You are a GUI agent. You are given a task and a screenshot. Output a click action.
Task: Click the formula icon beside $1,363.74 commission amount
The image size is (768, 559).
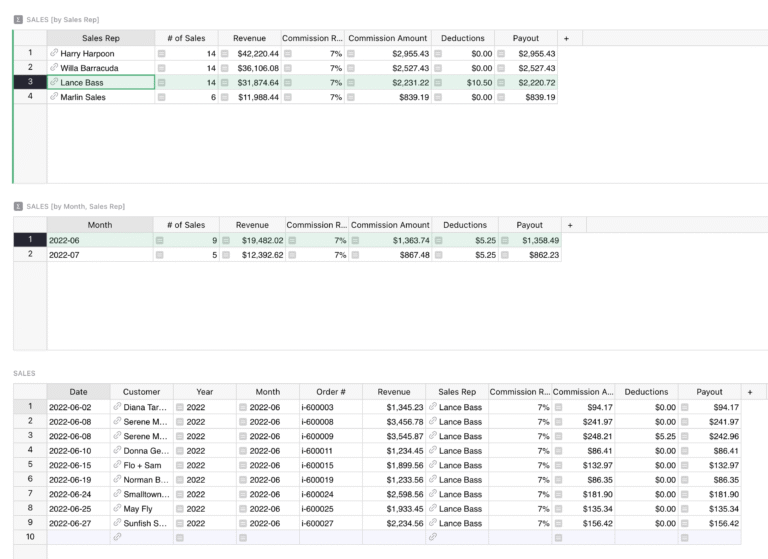pos(355,241)
